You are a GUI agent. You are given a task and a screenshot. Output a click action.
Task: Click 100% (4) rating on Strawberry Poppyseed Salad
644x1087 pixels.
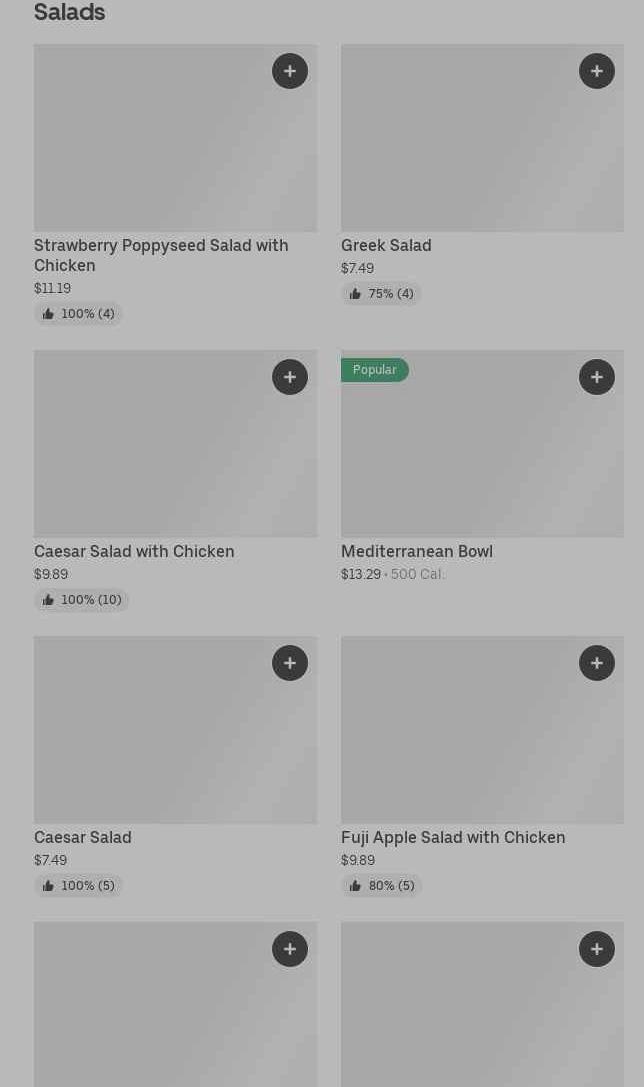point(78,314)
